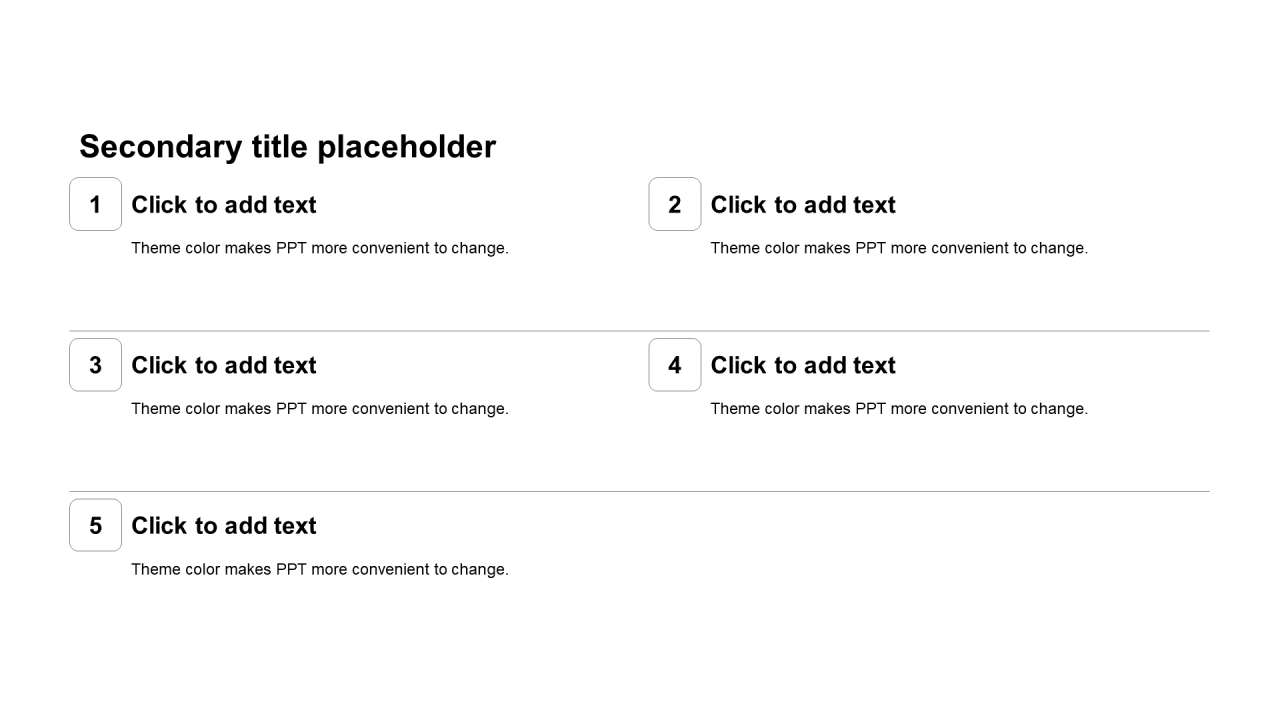The image size is (1280, 720).
Task: Select the numbered box labeled 4
Action: [x=675, y=365]
